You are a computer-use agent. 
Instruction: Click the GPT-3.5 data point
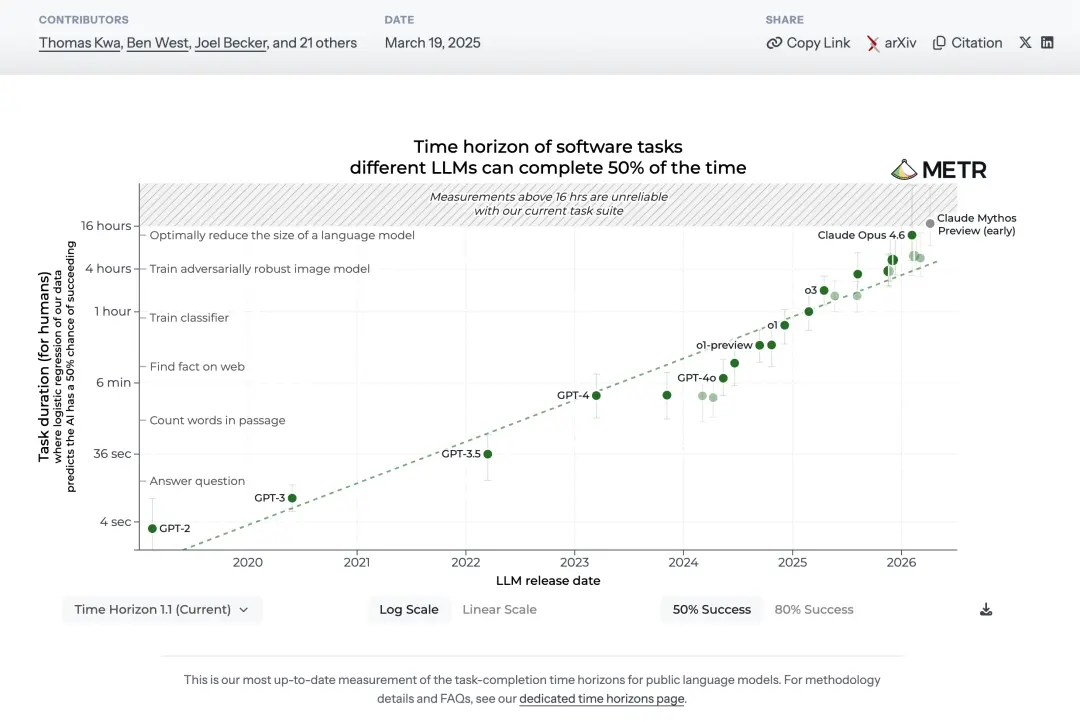[488, 454]
